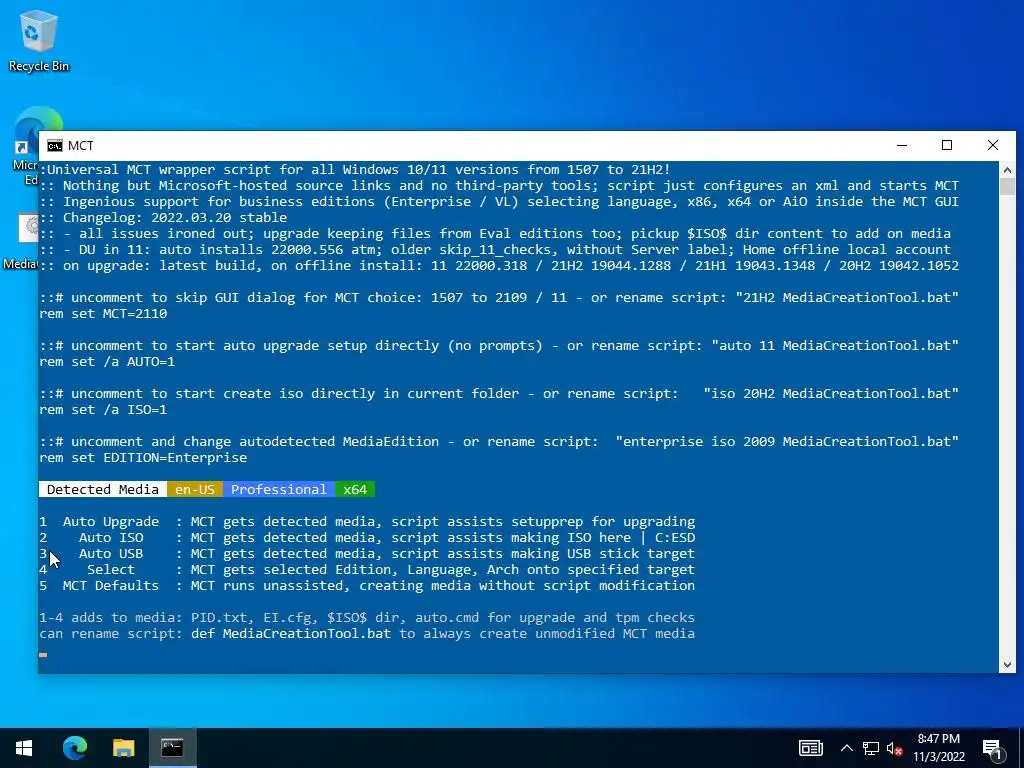Click the console scrollbar up arrow
The width and height of the screenshot is (1024, 768).
tap(1007, 170)
